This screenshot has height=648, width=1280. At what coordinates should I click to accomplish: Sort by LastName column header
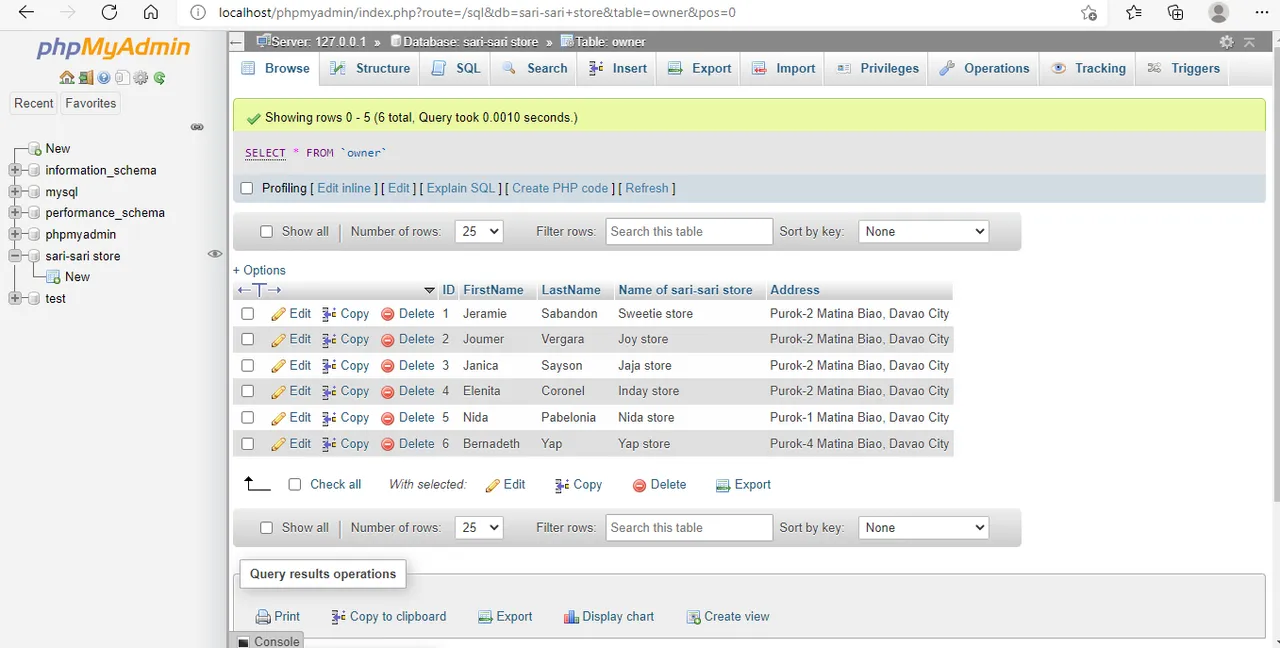[571, 290]
